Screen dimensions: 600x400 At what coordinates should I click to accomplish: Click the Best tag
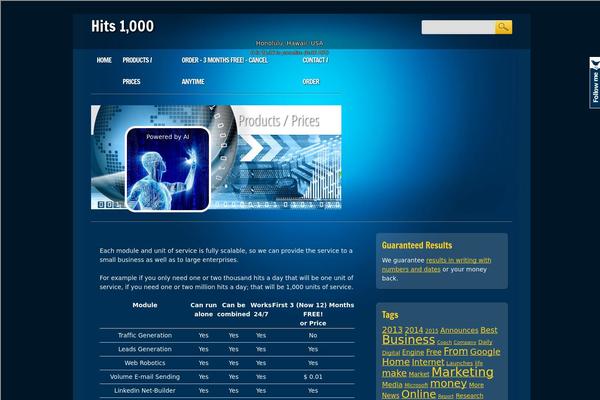[489, 330]
